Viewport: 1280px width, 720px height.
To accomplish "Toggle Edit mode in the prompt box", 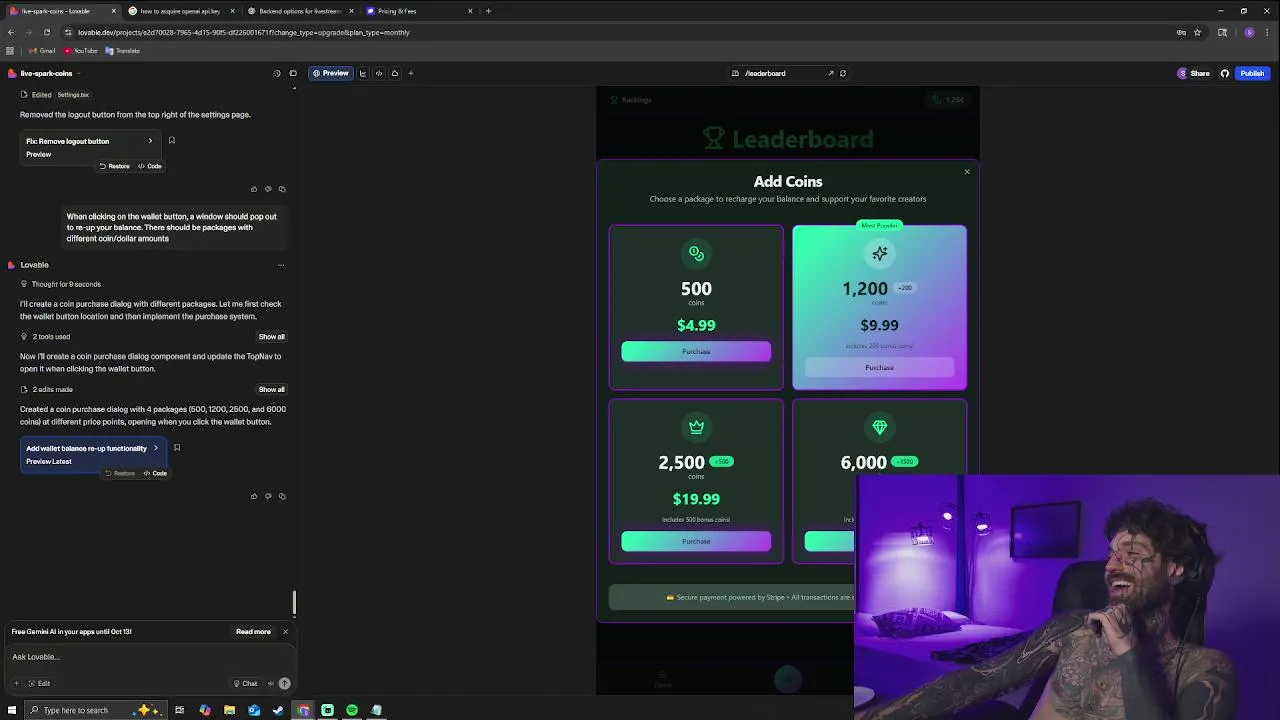I will click(39, 683).
